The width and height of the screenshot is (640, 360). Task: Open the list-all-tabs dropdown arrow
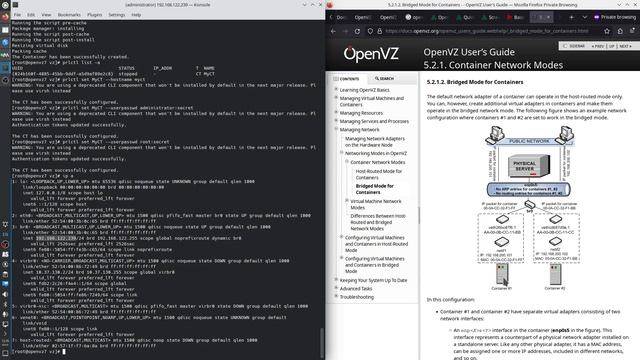click(584, 17)
